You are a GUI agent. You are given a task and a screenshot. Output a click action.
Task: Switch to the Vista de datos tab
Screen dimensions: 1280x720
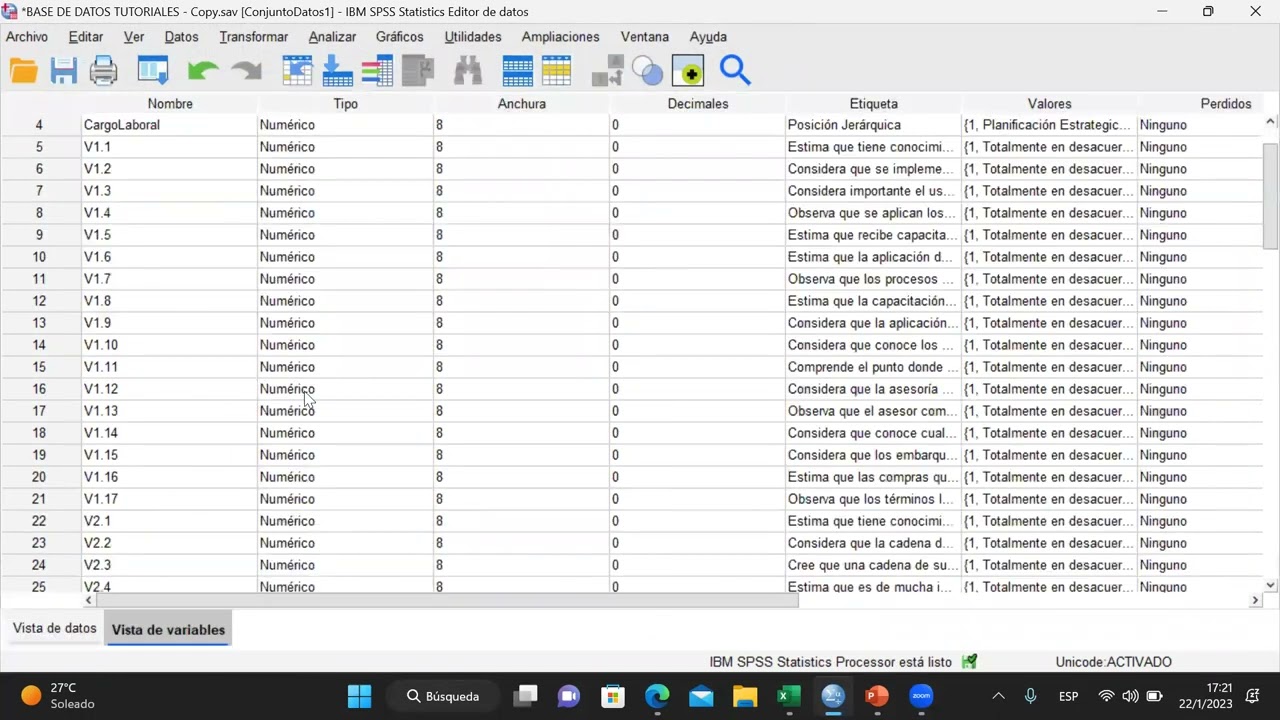(55, 629)
